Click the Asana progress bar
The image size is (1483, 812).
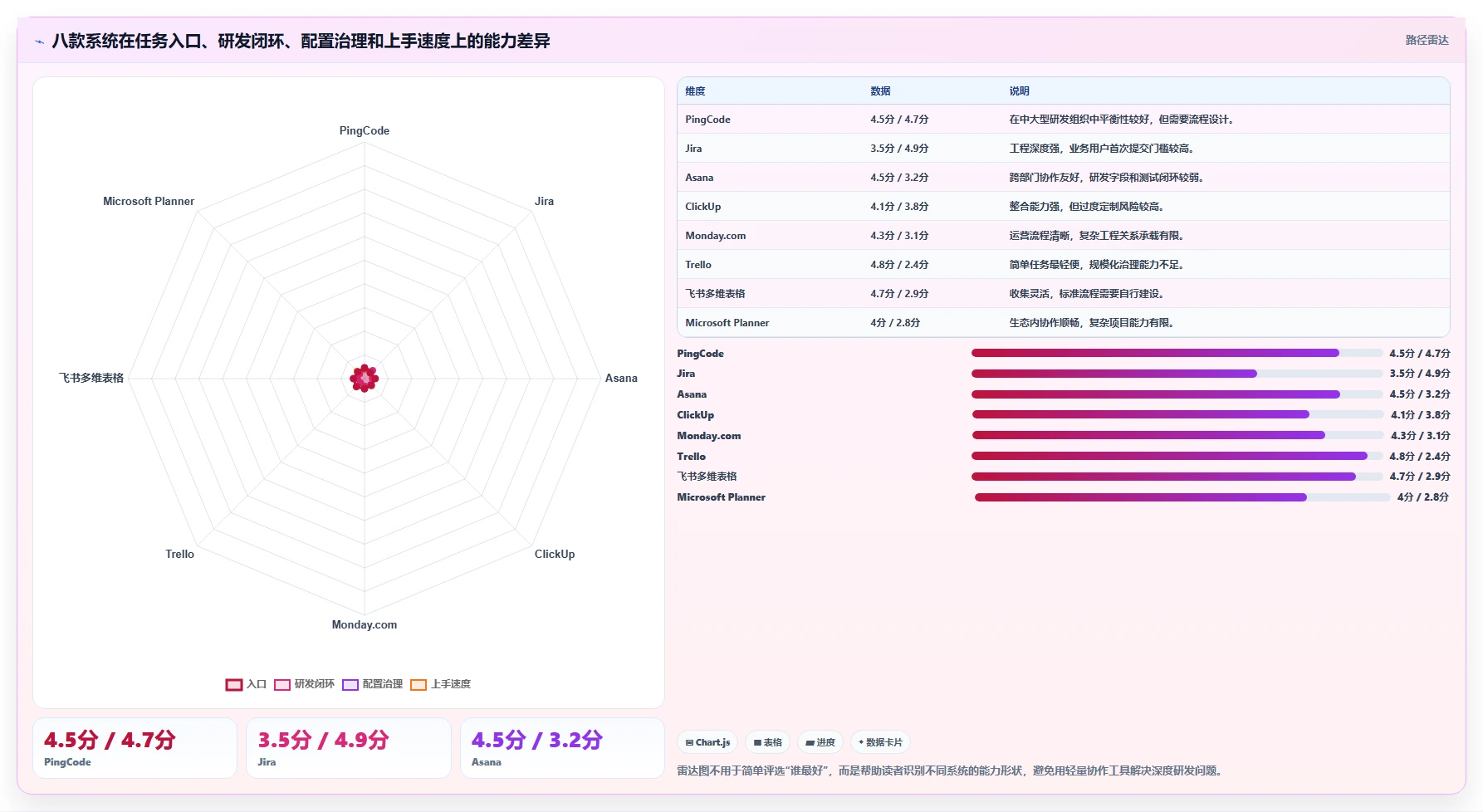point(1177,394)
